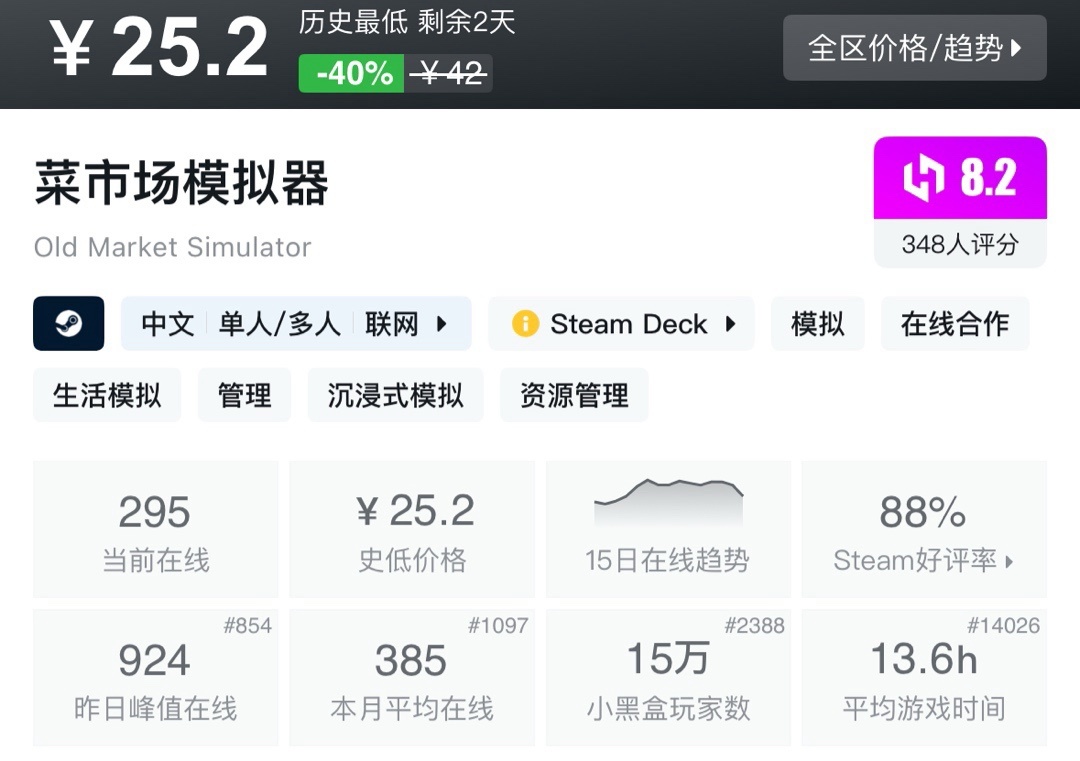The width and height of the screenshot is (1080, 761).
Task: Click the Xiaoheihe logo on the 8.2 rating badge
Action: [923, 178]
